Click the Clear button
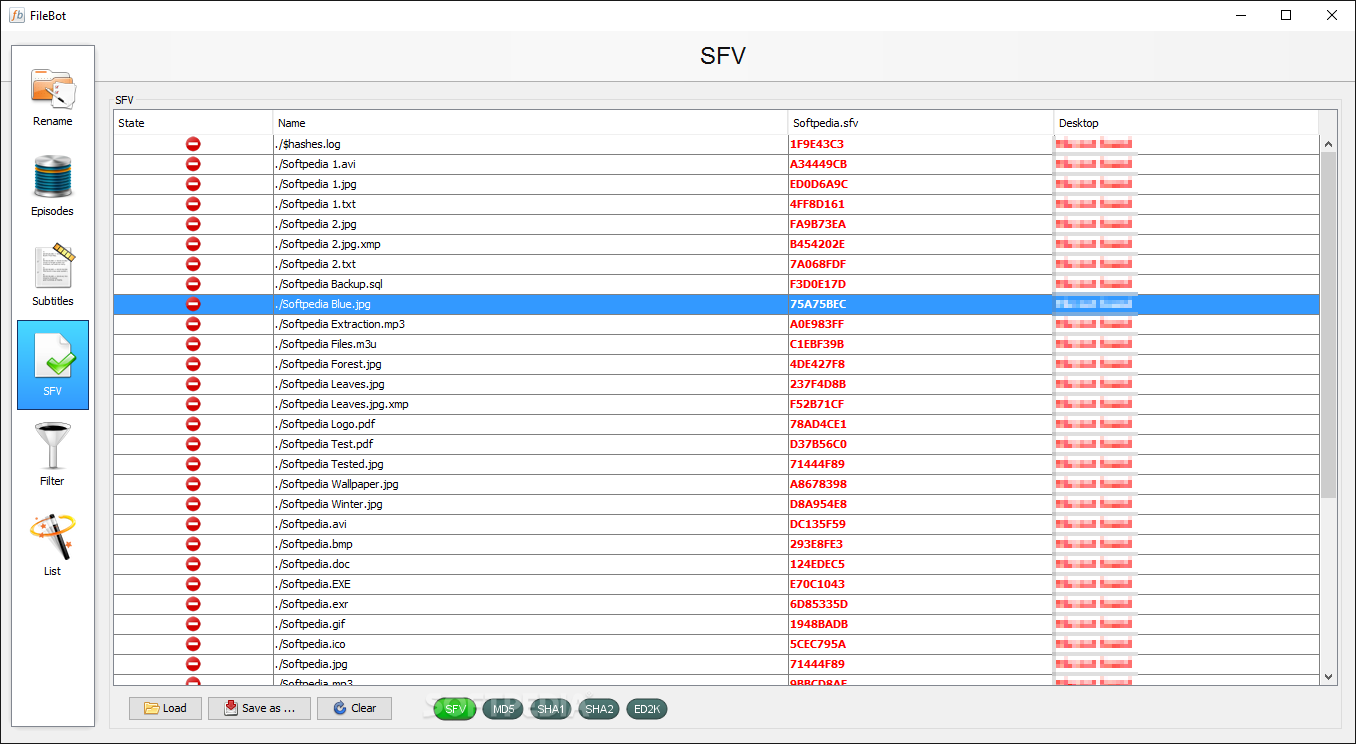The image size is (1356, 744). click(354, 708)
